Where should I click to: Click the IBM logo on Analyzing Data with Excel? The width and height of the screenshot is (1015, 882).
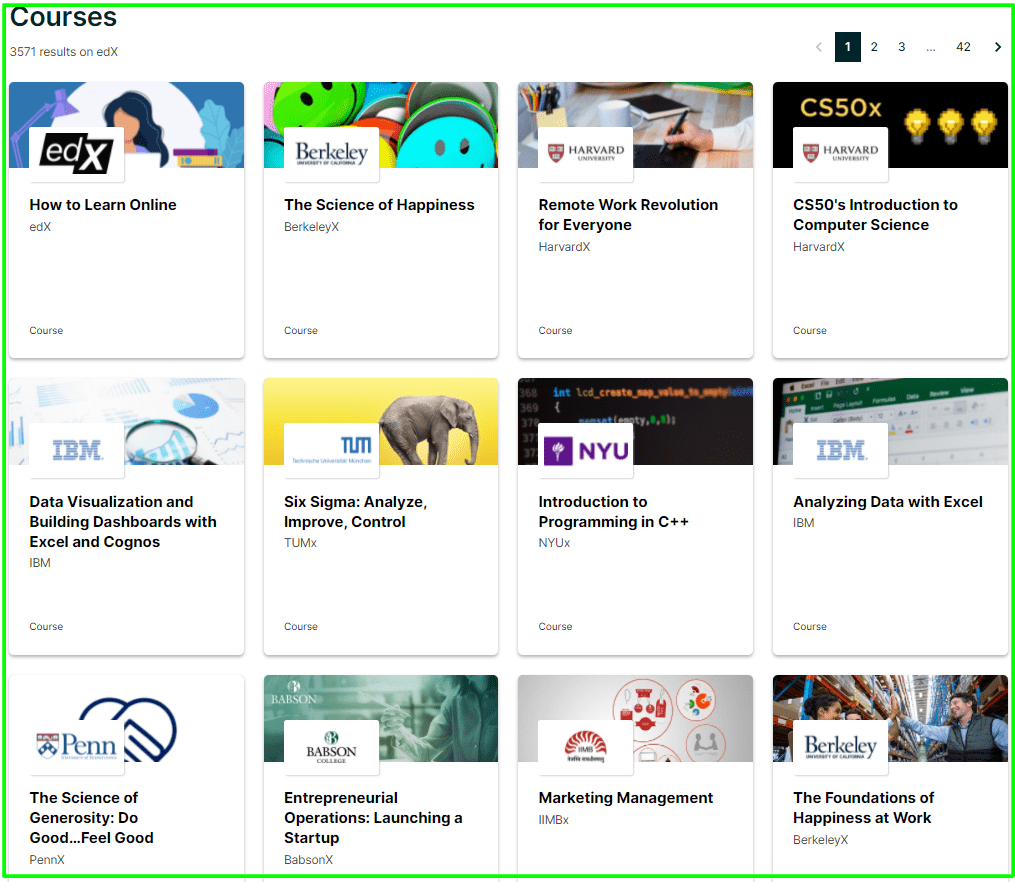[x=840, y=450]
